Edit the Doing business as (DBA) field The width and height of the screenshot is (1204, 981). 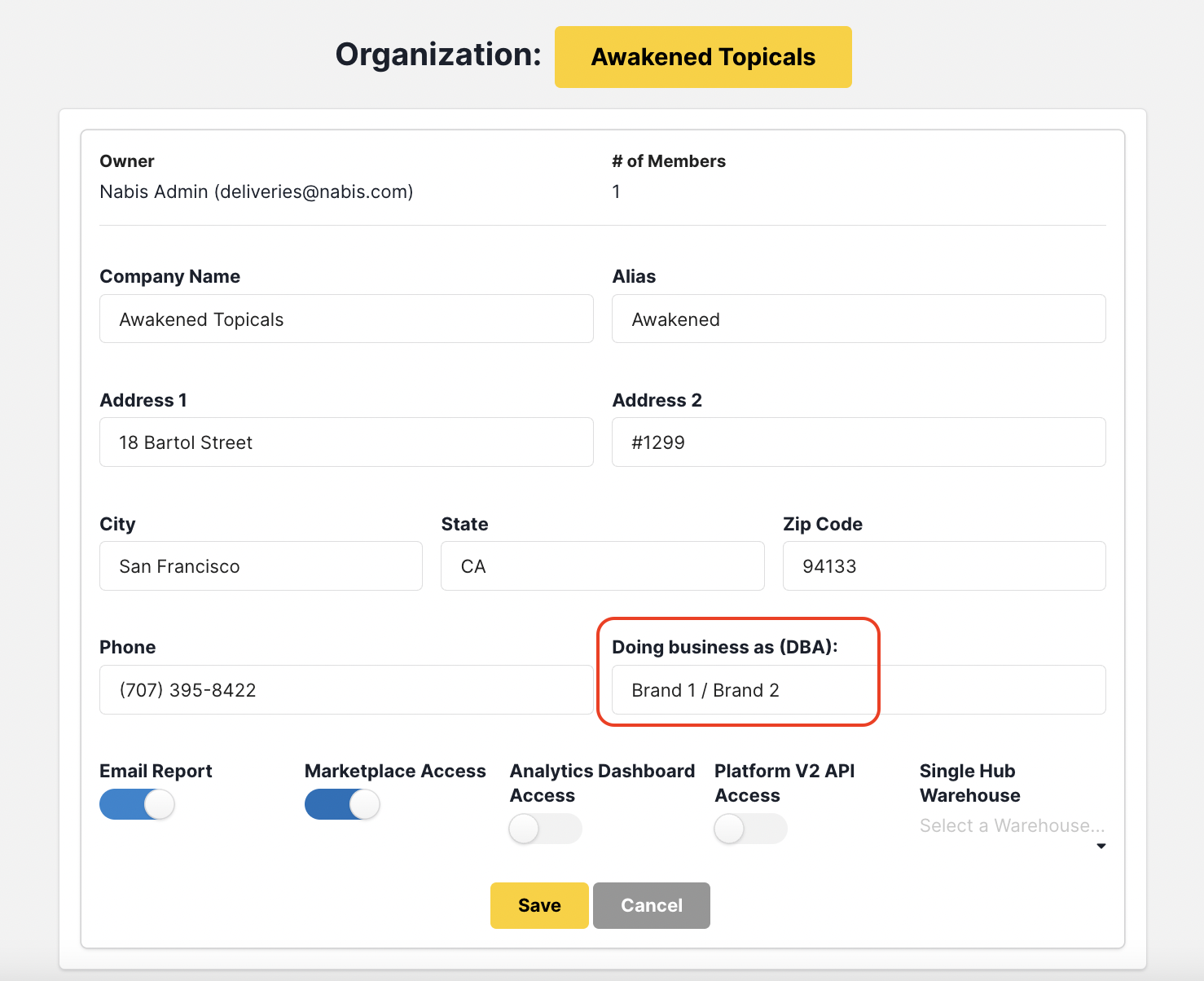tap(858, 690)
